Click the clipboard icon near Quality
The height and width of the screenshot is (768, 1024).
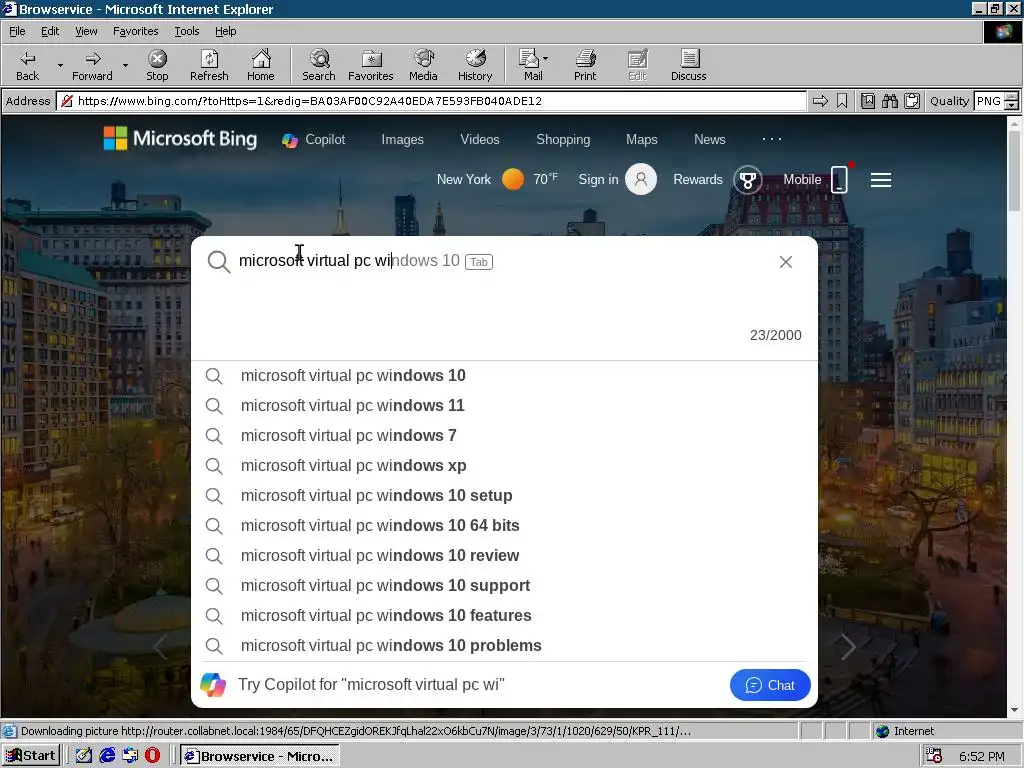(912, 101)
